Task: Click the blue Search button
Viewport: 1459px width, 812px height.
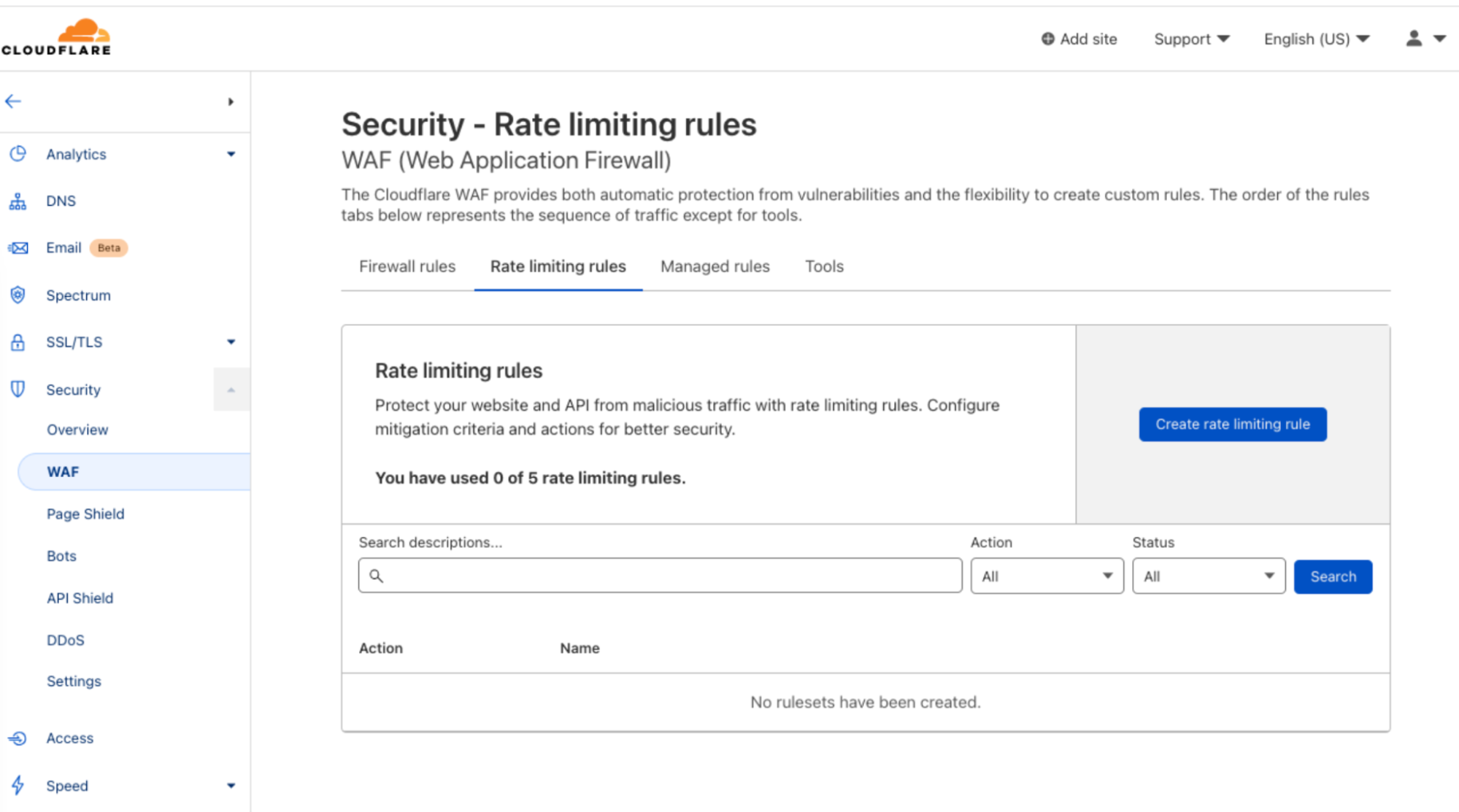Action: tap(1333, 576)
